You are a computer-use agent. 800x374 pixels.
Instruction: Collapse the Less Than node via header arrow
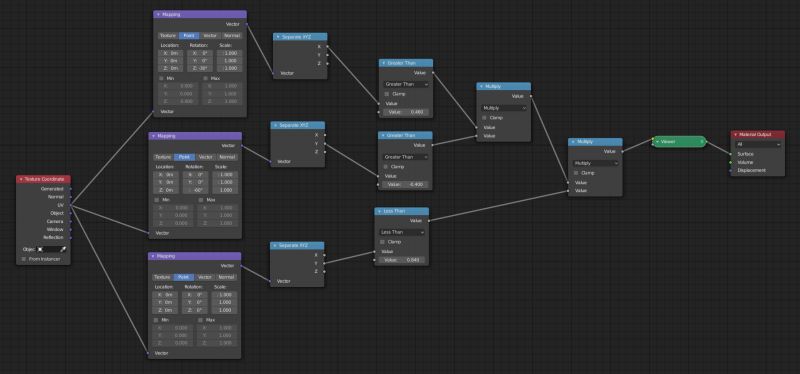379,211
